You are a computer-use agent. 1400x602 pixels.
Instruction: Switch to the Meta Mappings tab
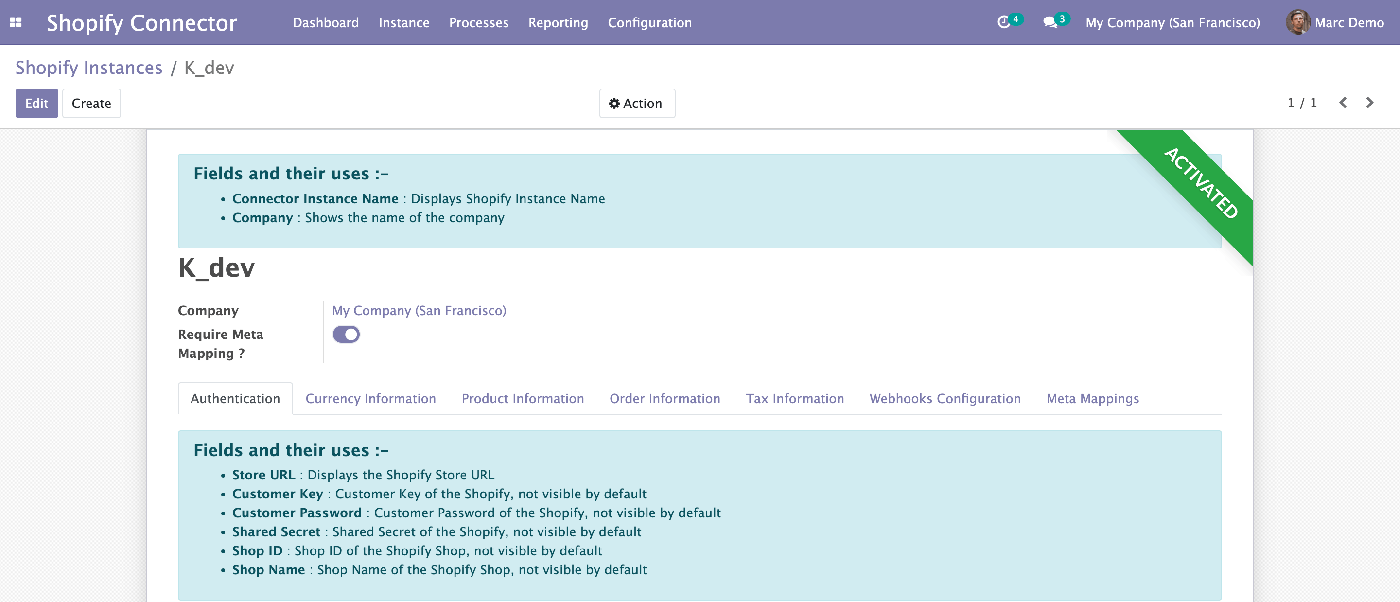(1093, 398)
